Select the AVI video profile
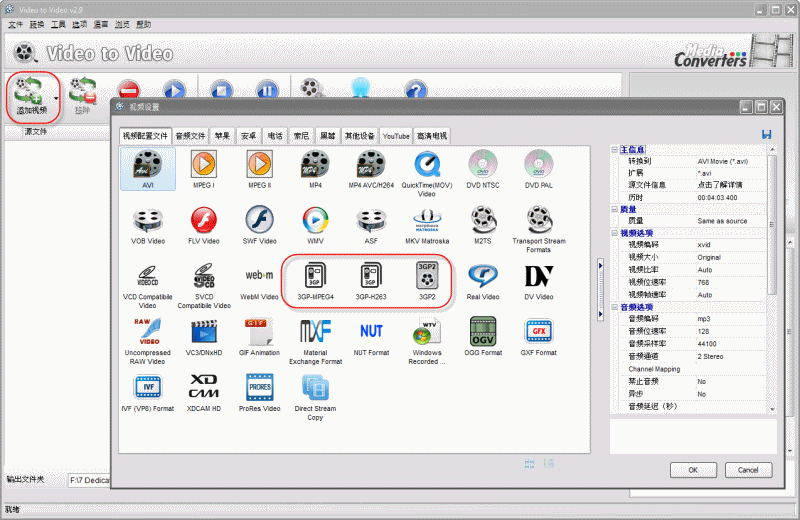Image resolution: width=800 pixels, height=520 pixels. [148, 169]
